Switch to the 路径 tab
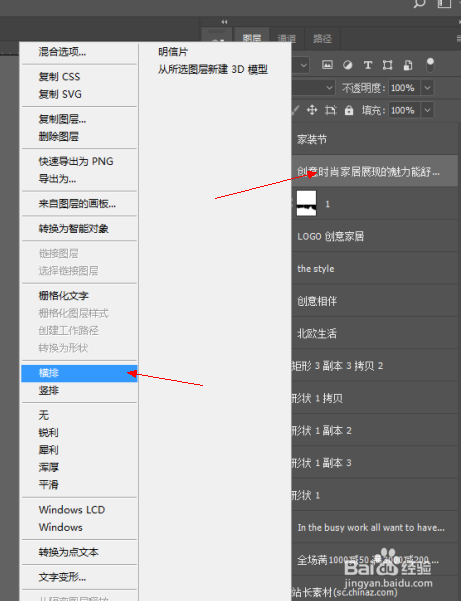 coord(322,38)
